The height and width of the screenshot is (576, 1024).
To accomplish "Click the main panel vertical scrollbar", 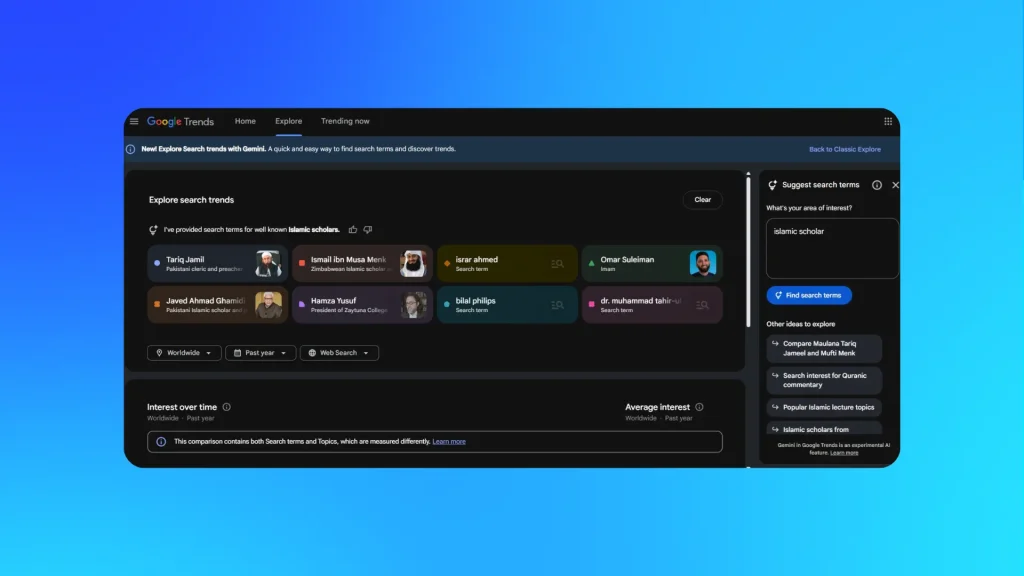I will (748, 250).
